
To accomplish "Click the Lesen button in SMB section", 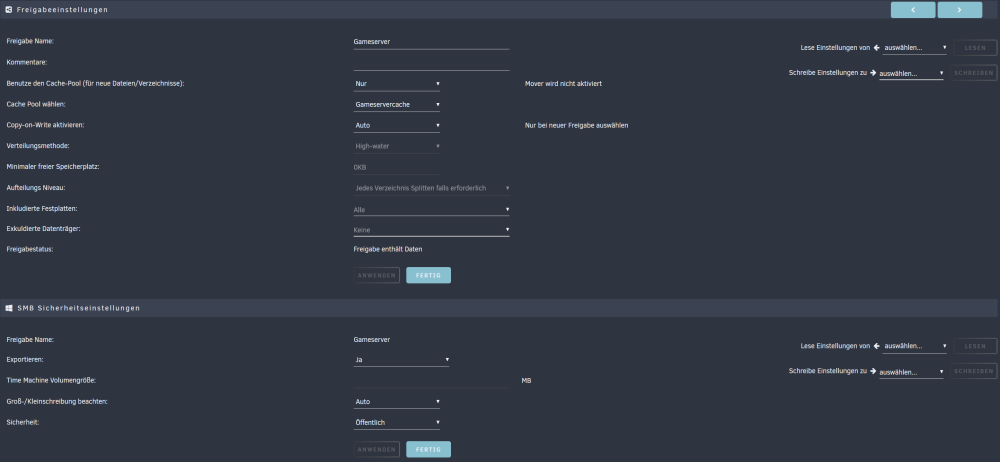I will pos(975,346).
